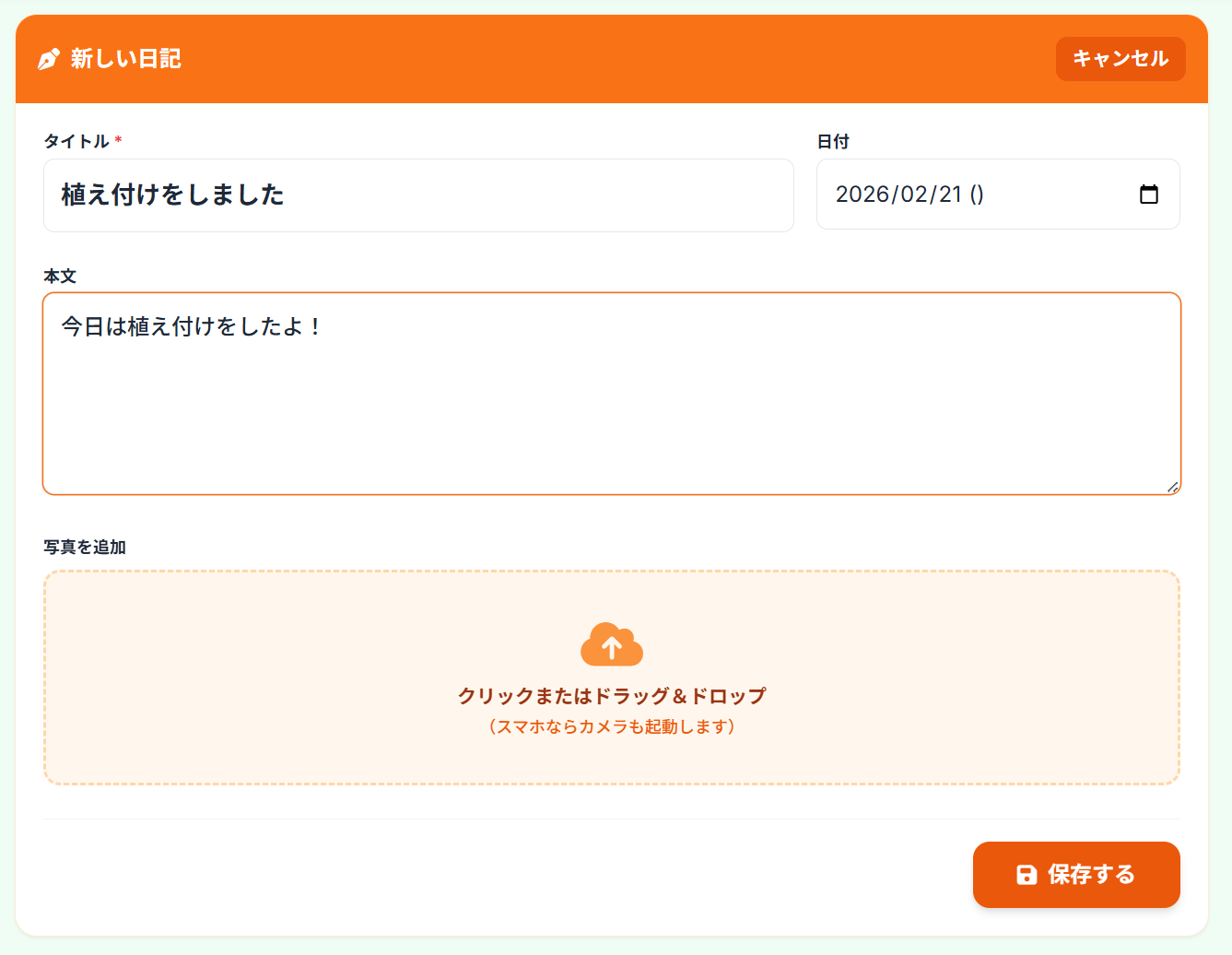Select the タイトル input containing 植え付けをしました
The width and height of the screenshot is (1232, 955).
[417, 195]
